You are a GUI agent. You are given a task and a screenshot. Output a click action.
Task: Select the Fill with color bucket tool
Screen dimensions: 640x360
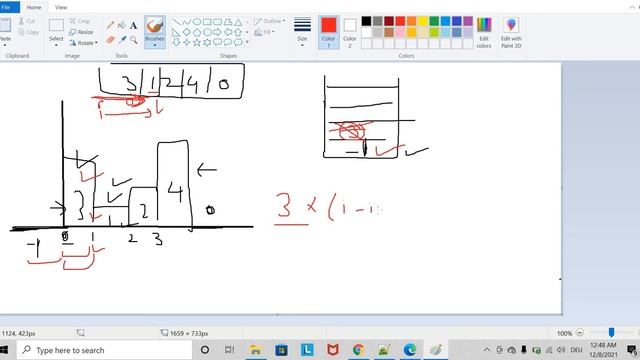point(122,25)
